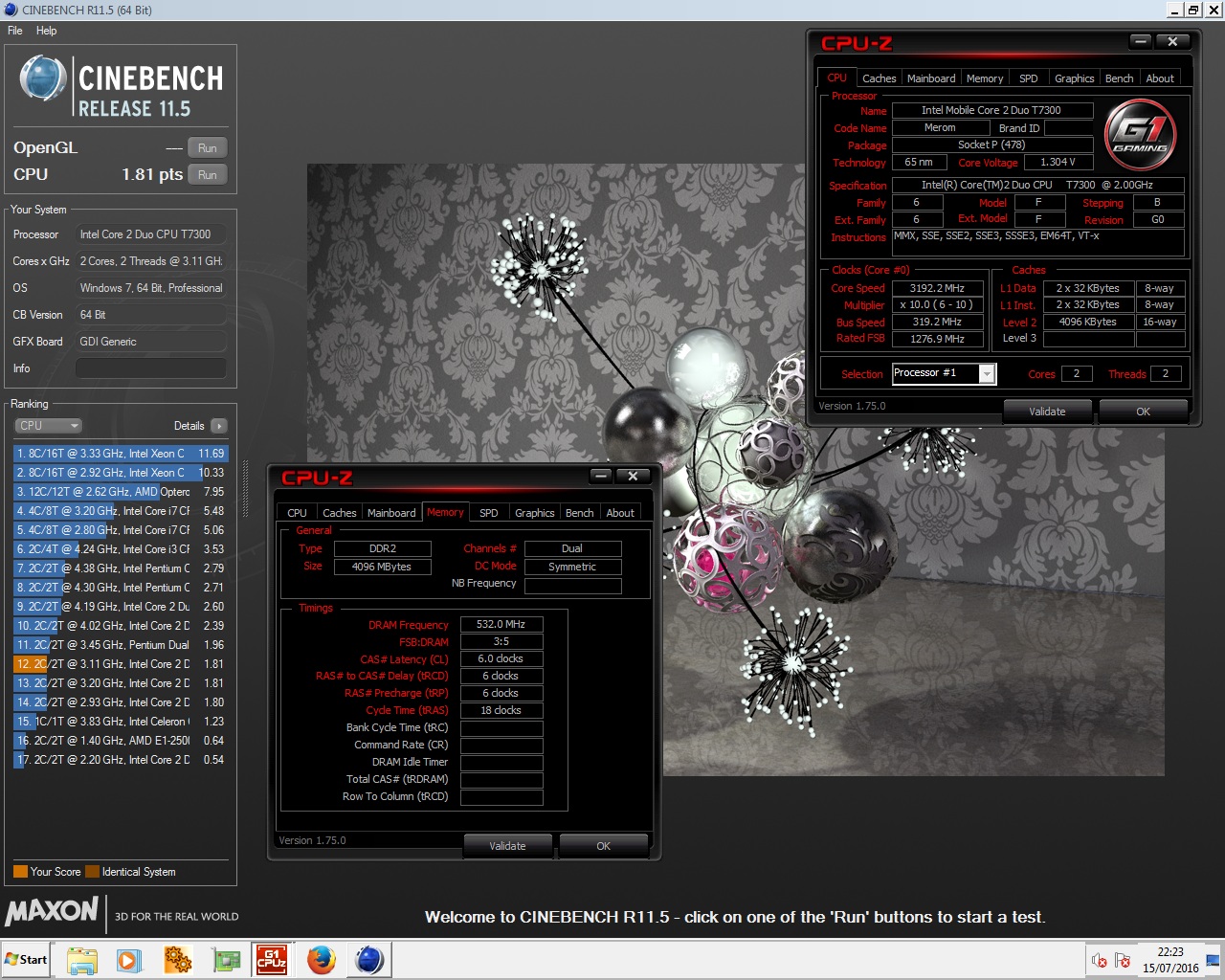The image size is (1225, 980).
Task: Switch to SPD tab in upper CPU-Z
Action: tap(1029, 78)
